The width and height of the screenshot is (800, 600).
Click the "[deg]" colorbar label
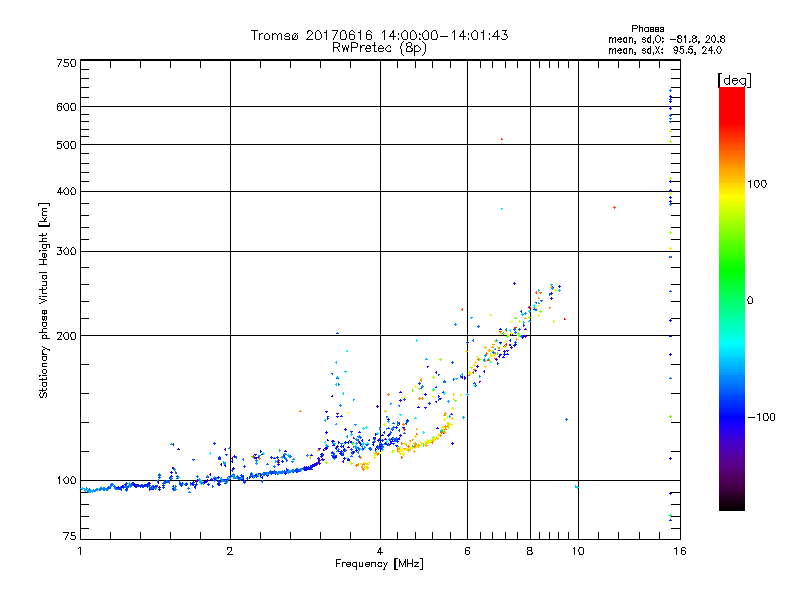click(734, 80)
